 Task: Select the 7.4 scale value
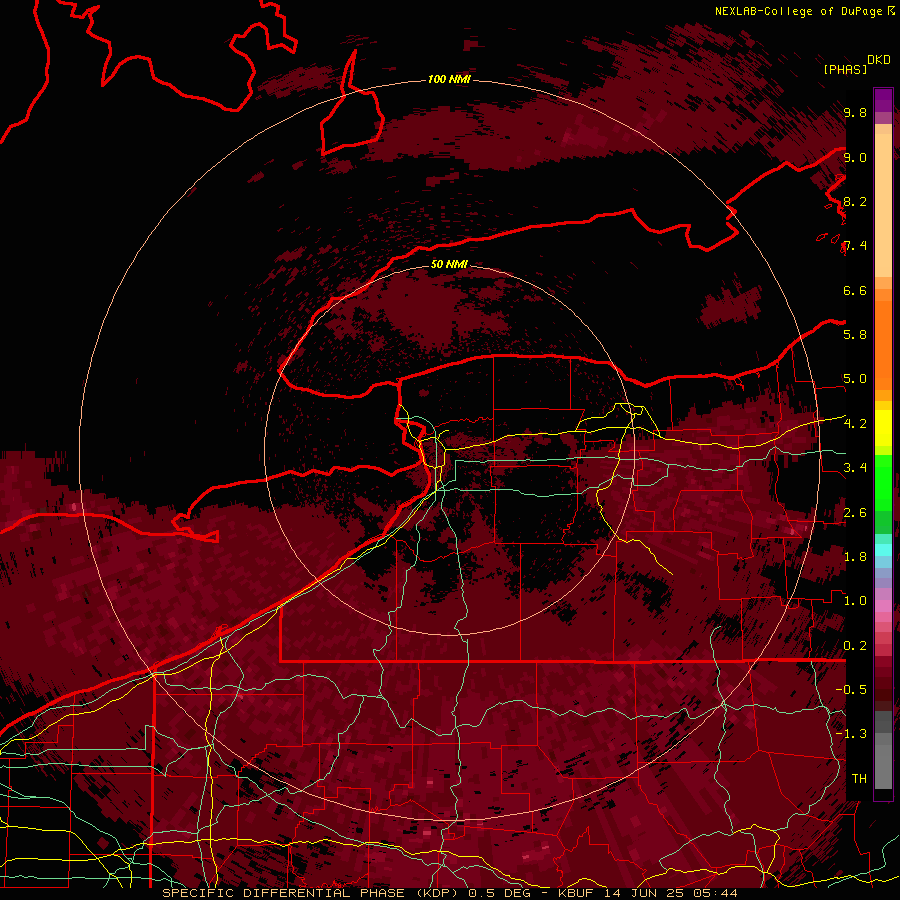[855, 246]
